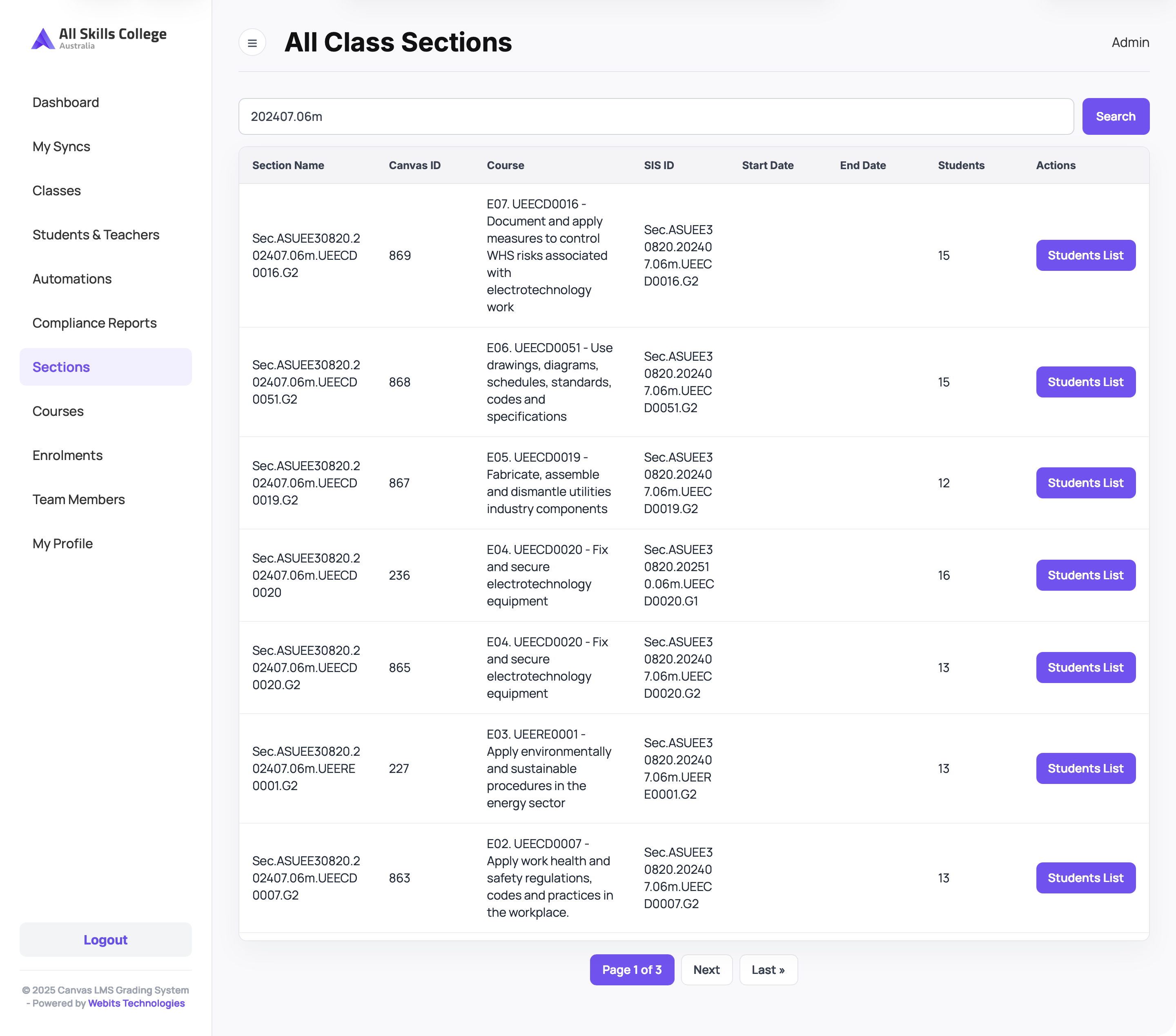The height and width of the screenshot is (1036, 1176).
Task: Click the search field containing 202407.06m
Action: [x=656, y=116]
